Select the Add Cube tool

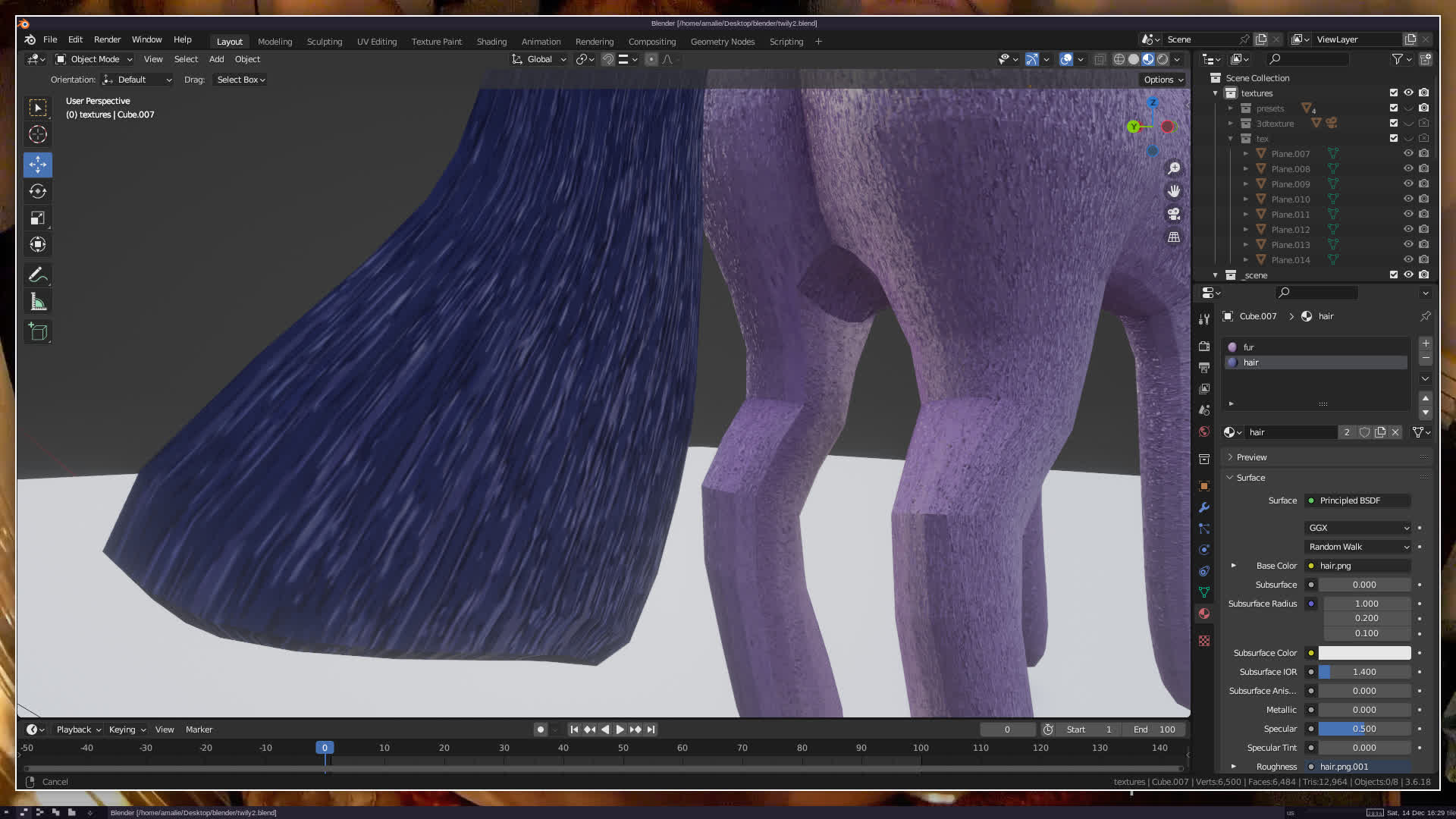click(x=38, y=331)
